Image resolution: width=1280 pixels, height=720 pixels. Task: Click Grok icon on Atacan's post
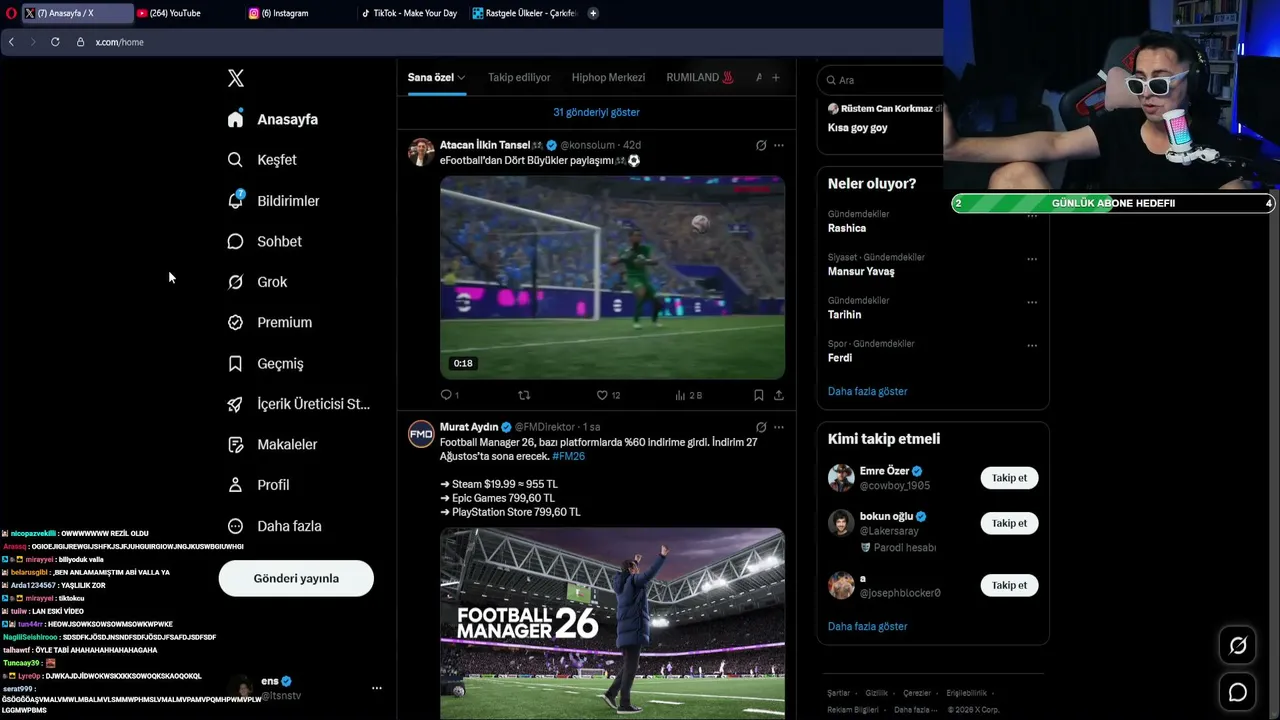(x=761, y=145)
